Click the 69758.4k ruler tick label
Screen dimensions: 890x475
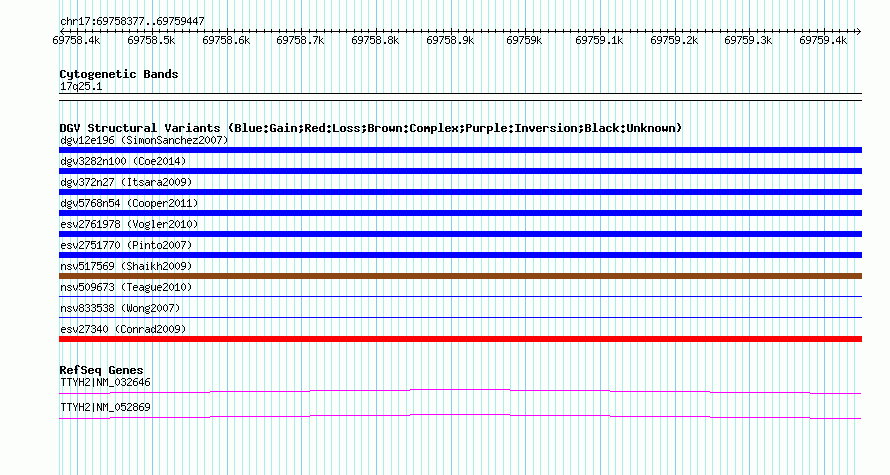point(76,40)
